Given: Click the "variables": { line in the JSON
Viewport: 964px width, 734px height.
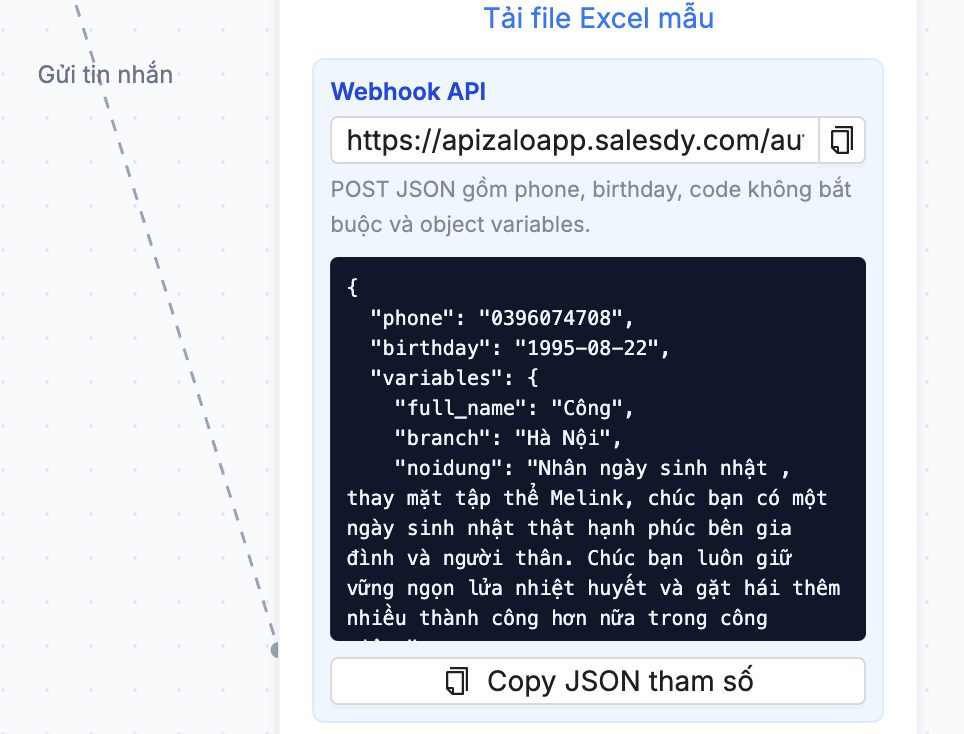Looking at the screenshot, I should [x=454, y=378].
